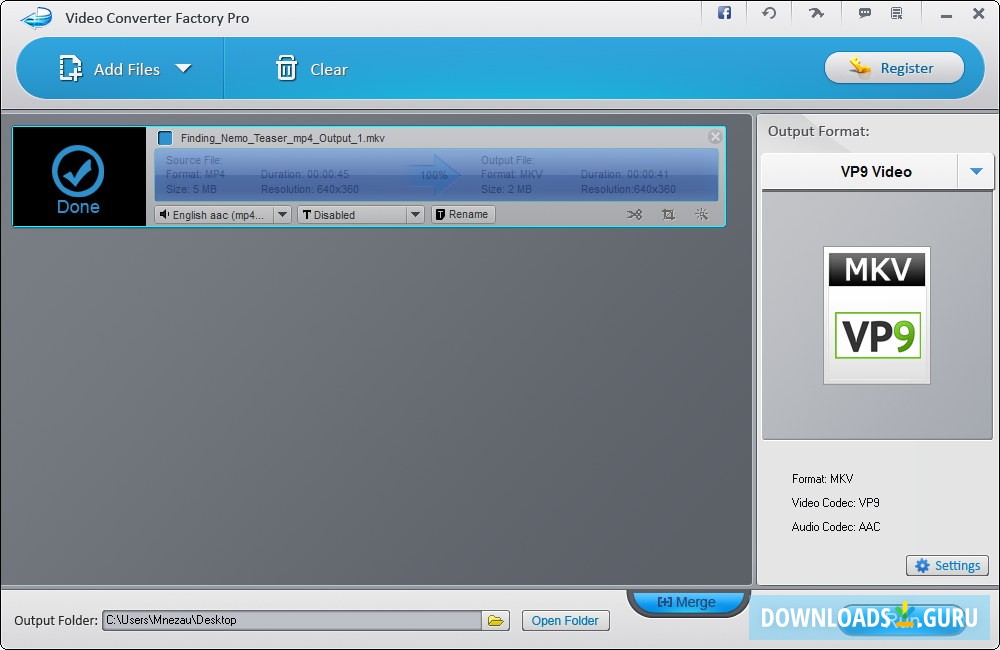The image size is (1000, 650).
Task: Click the Merge button
Action: click(x=687, y=601)
